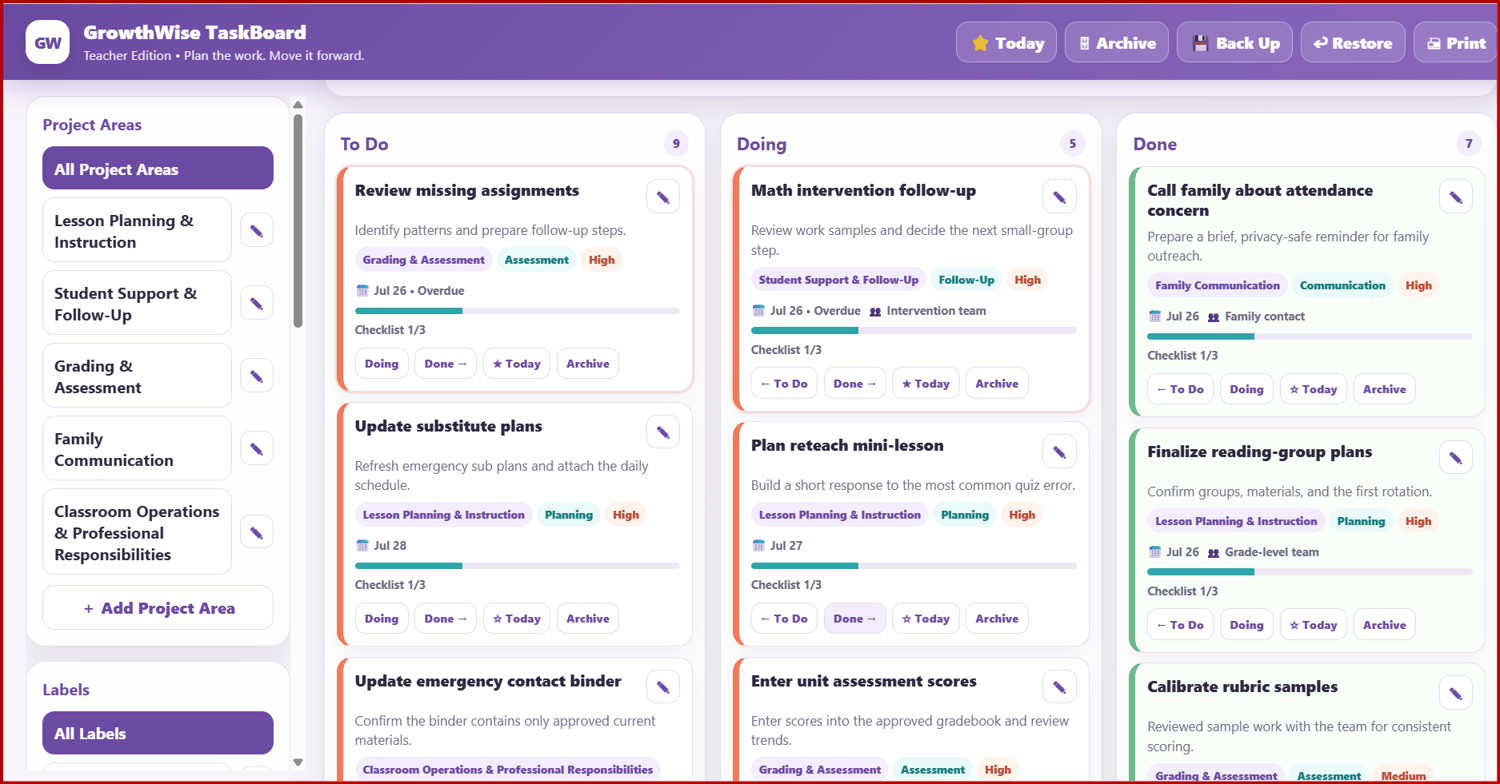Open the Archive from the header
The image size is (1500, 784).
pos(1116,43)
